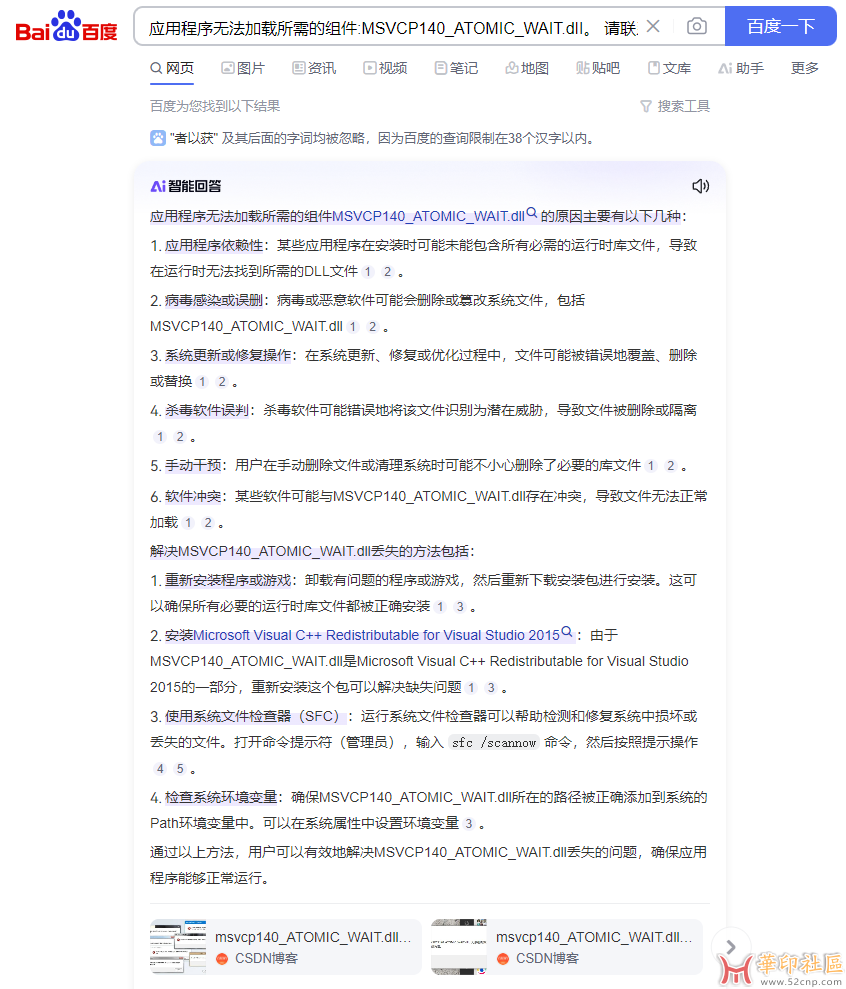
Task: Open the 文库 tab
Action: pyautogui.click(x=669, y=68)
